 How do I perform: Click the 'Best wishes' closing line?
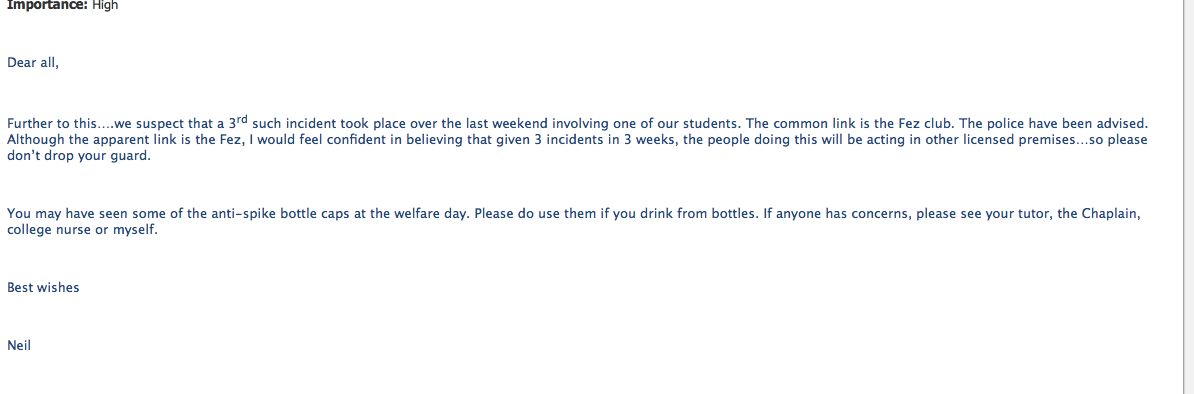43,288
